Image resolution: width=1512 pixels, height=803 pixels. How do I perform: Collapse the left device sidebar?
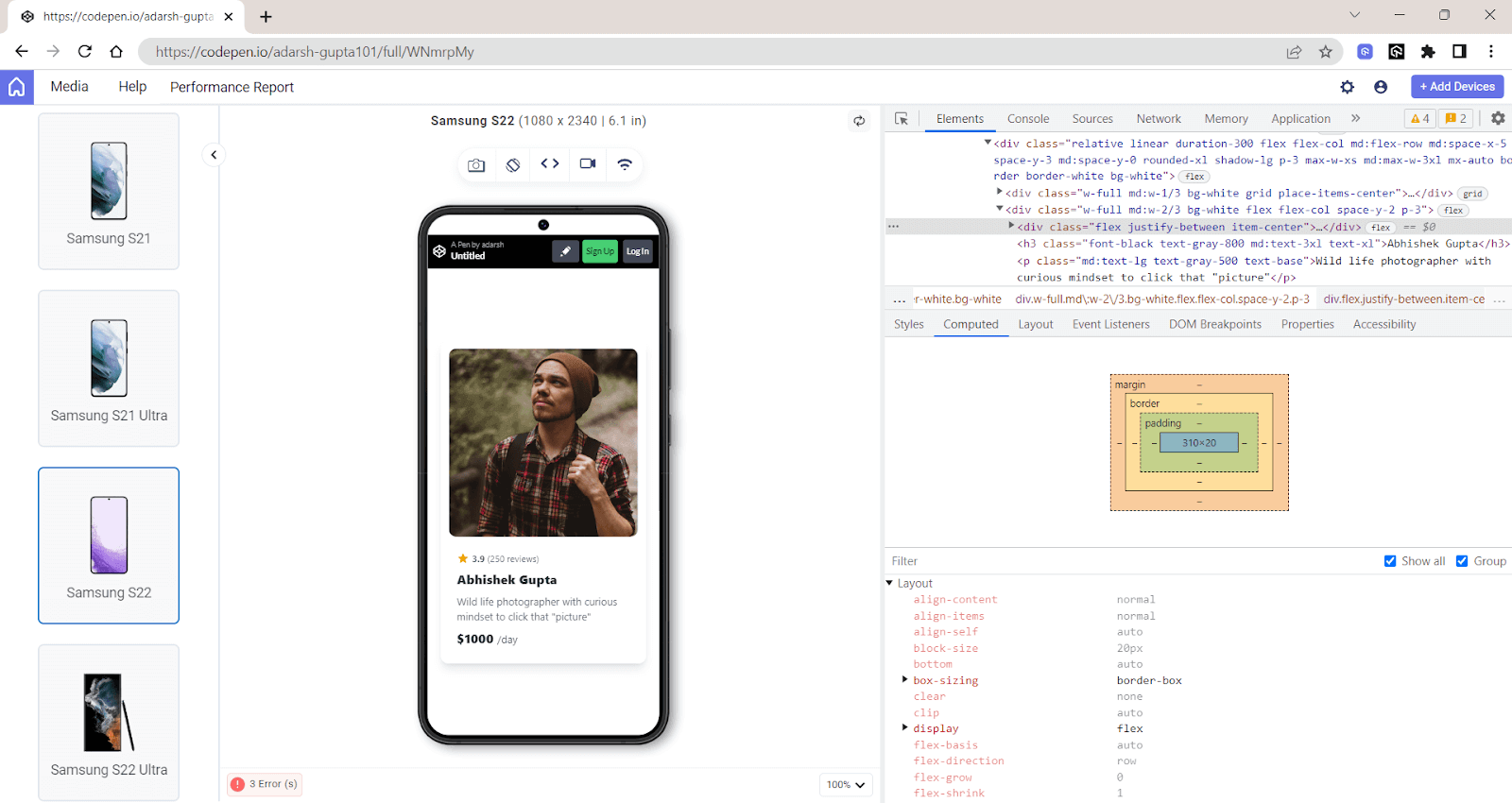[214, 155]
